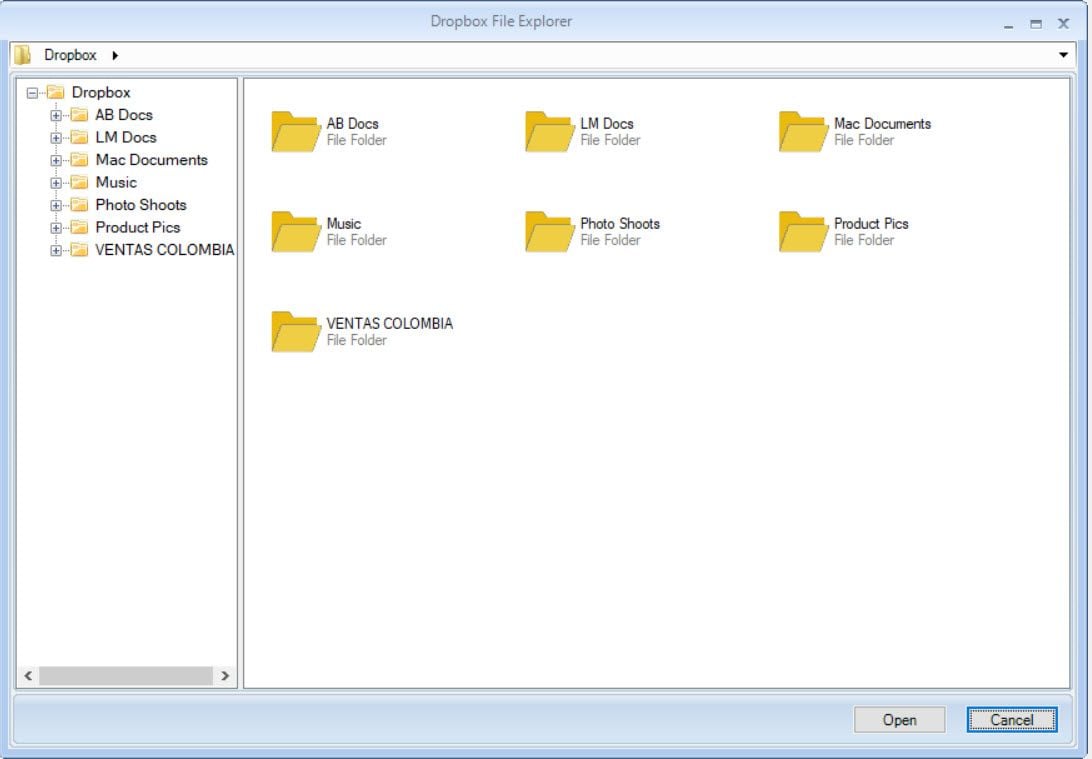Viewport: 1092px width, 759px height.
Task: Click the Open button
Action: tap(899, 720)
